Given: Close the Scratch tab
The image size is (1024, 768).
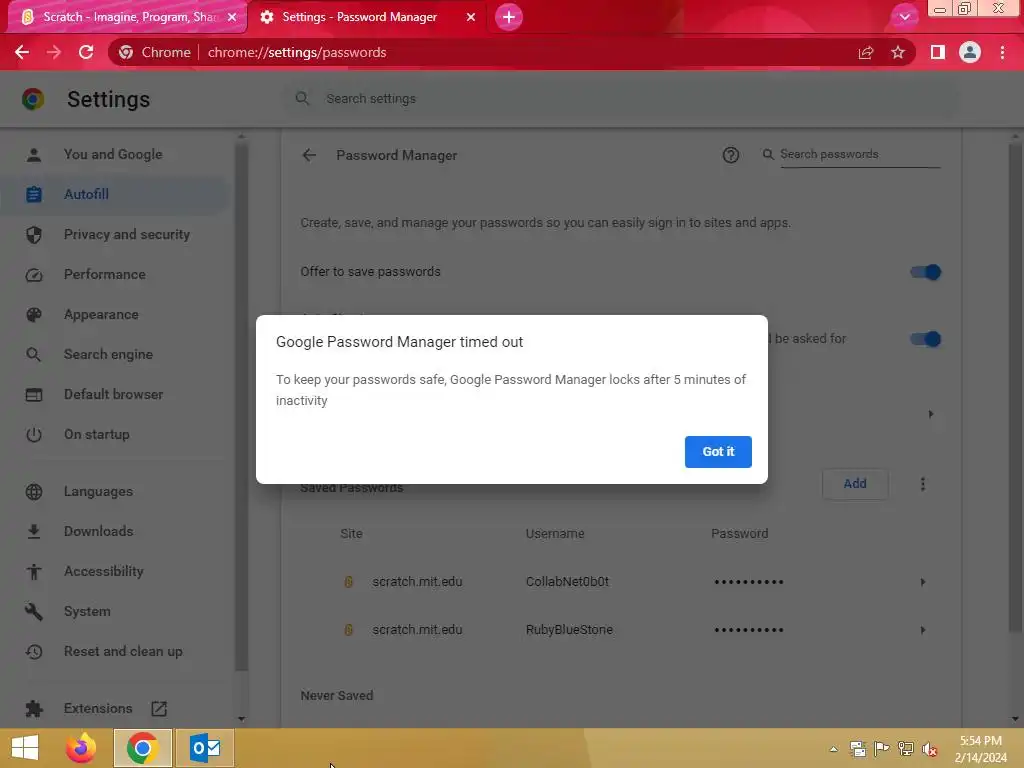Looking at the screenshot, I should (x=232, y=17).
